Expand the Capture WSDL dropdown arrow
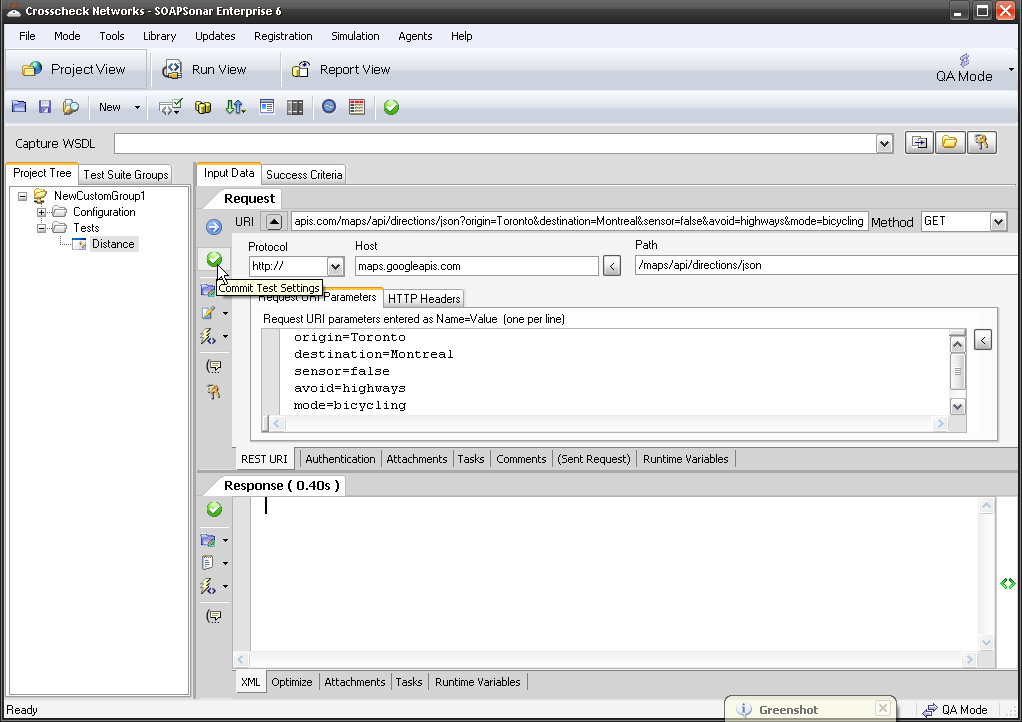1022x722 pixels. pyautogui.click(x=884, y=143)
